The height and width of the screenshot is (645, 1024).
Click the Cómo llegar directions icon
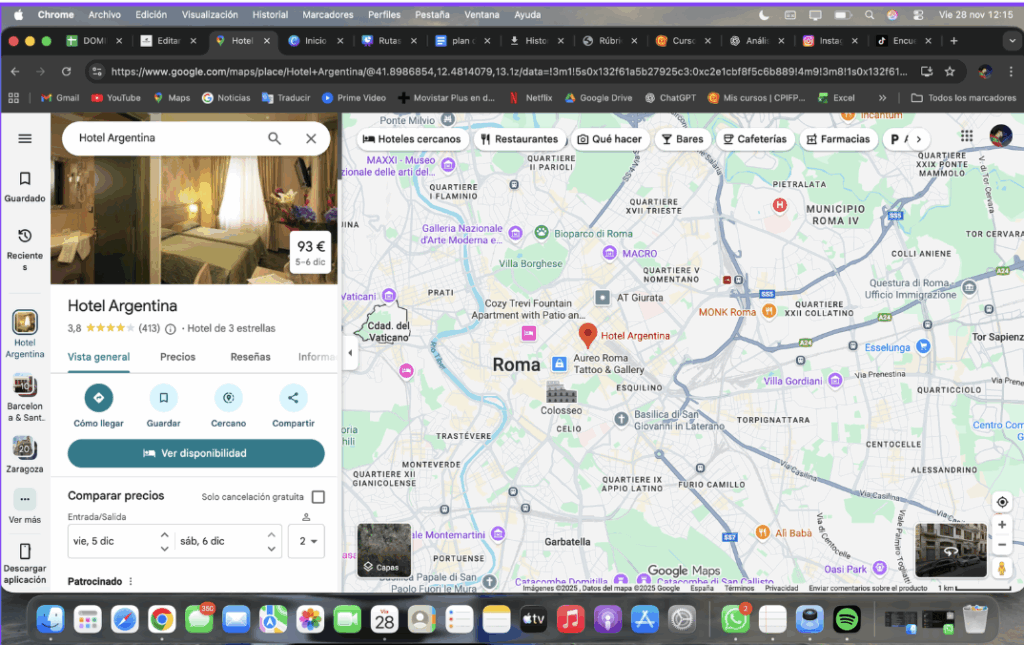[x=98, y=398]
